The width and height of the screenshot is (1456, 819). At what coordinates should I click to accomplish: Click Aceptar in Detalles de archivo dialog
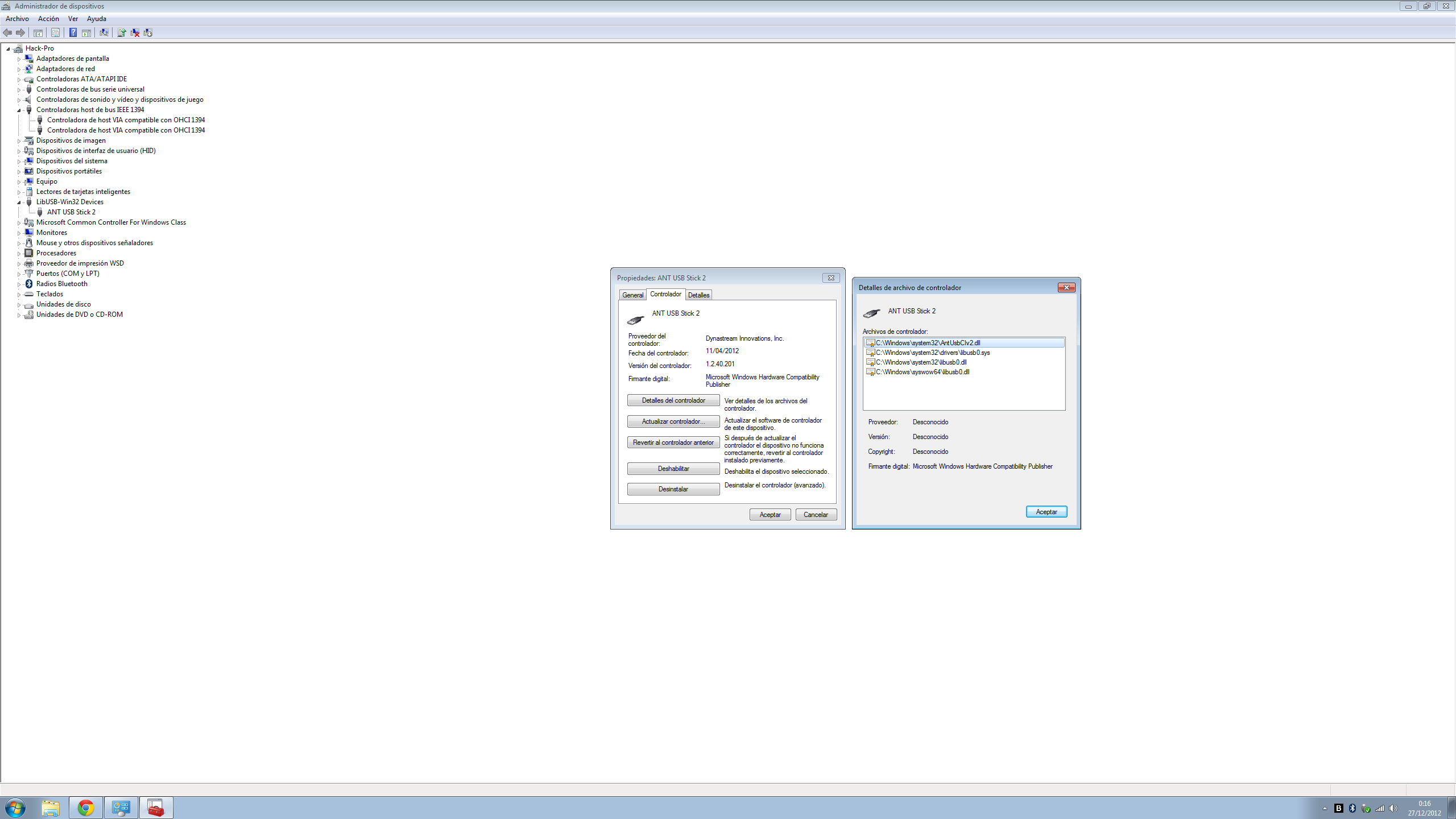(x=1046, y=512)
